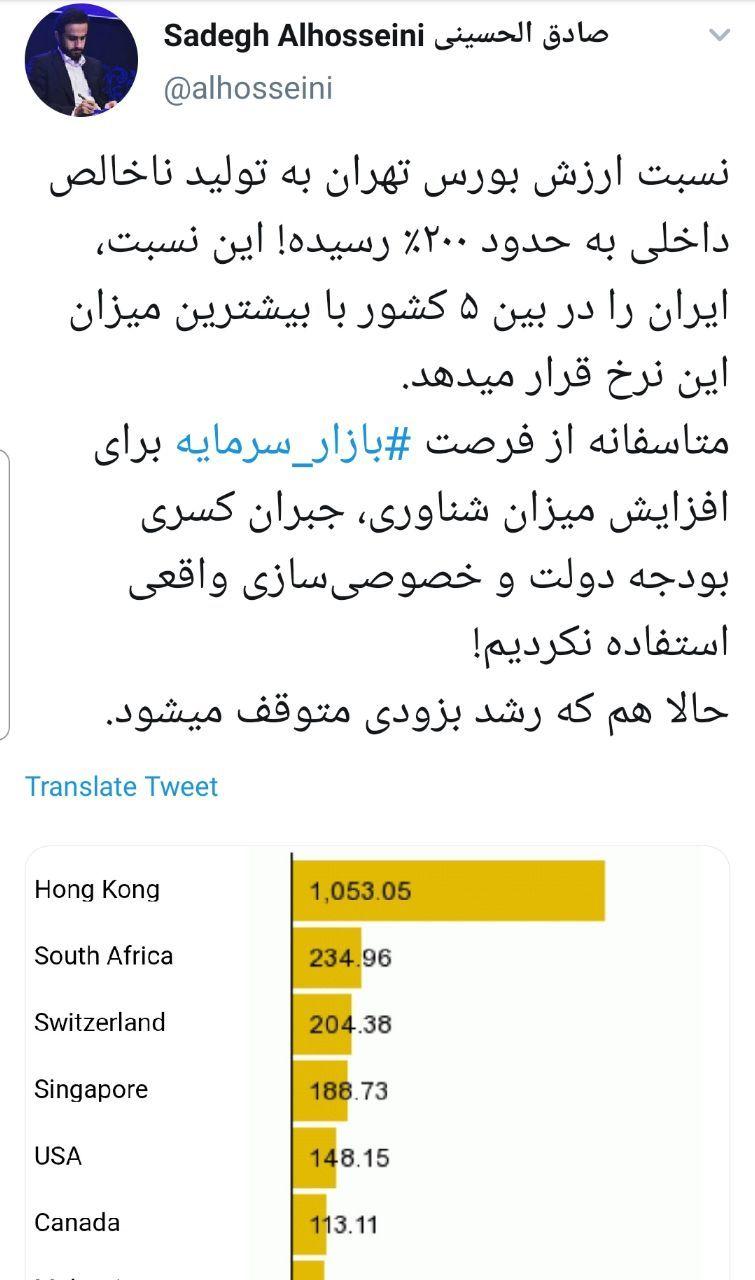Click the USA label
Viewport: 755px width, 1280px height.
[x=58, y=1156]
